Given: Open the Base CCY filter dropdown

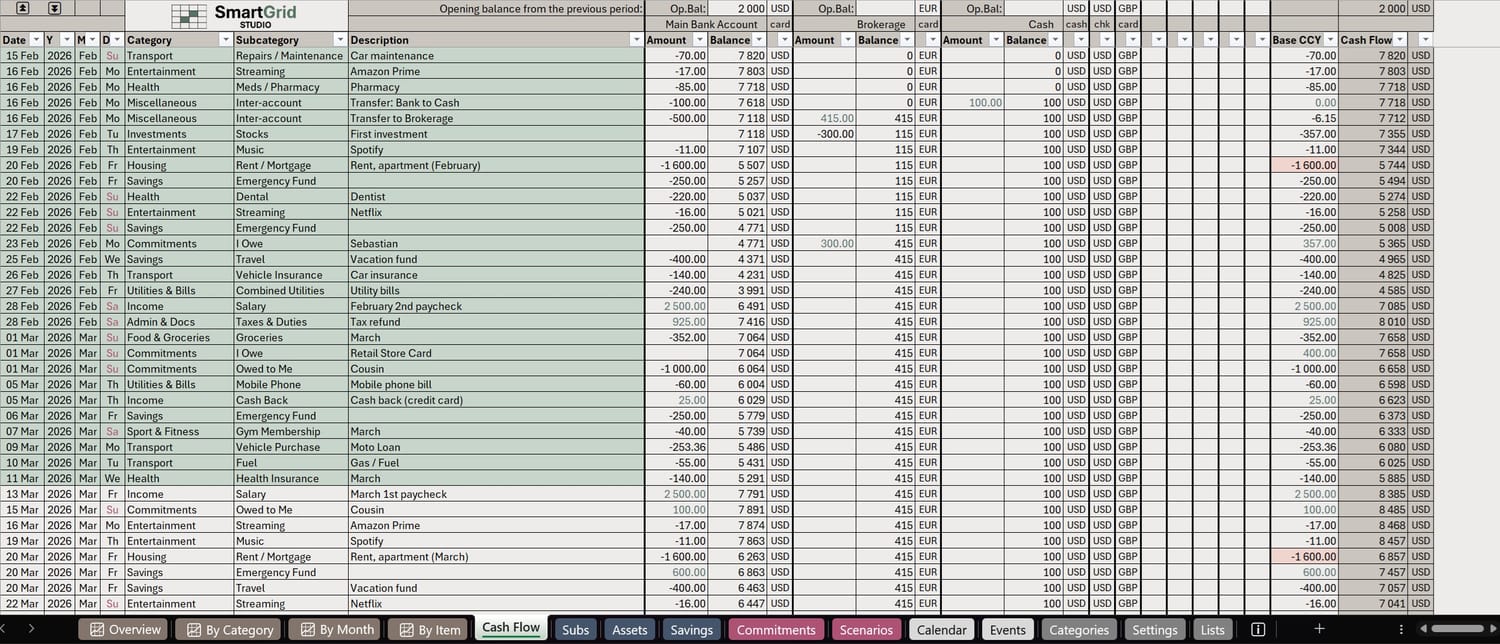Looking at the screenshot, I should point(1330,40).
